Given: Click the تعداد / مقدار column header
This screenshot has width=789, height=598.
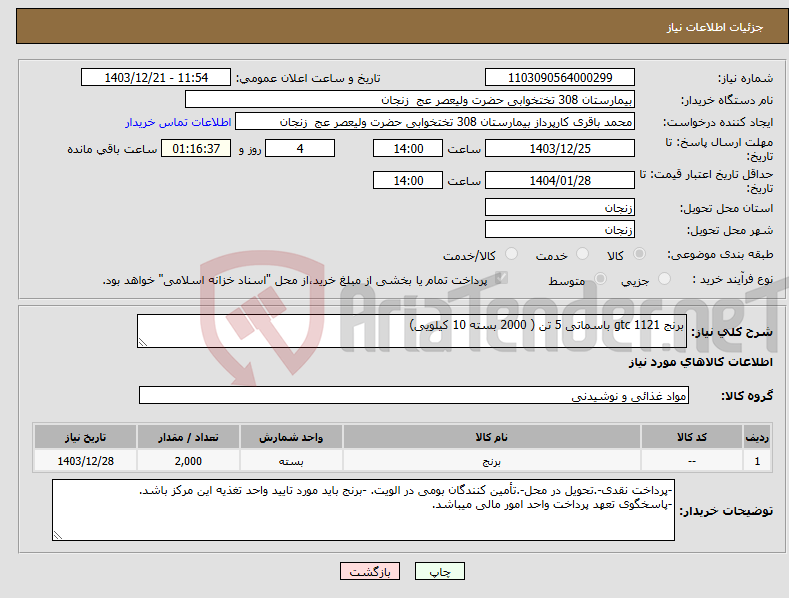Looking at the screenshot, I should (x=188, y=437).
